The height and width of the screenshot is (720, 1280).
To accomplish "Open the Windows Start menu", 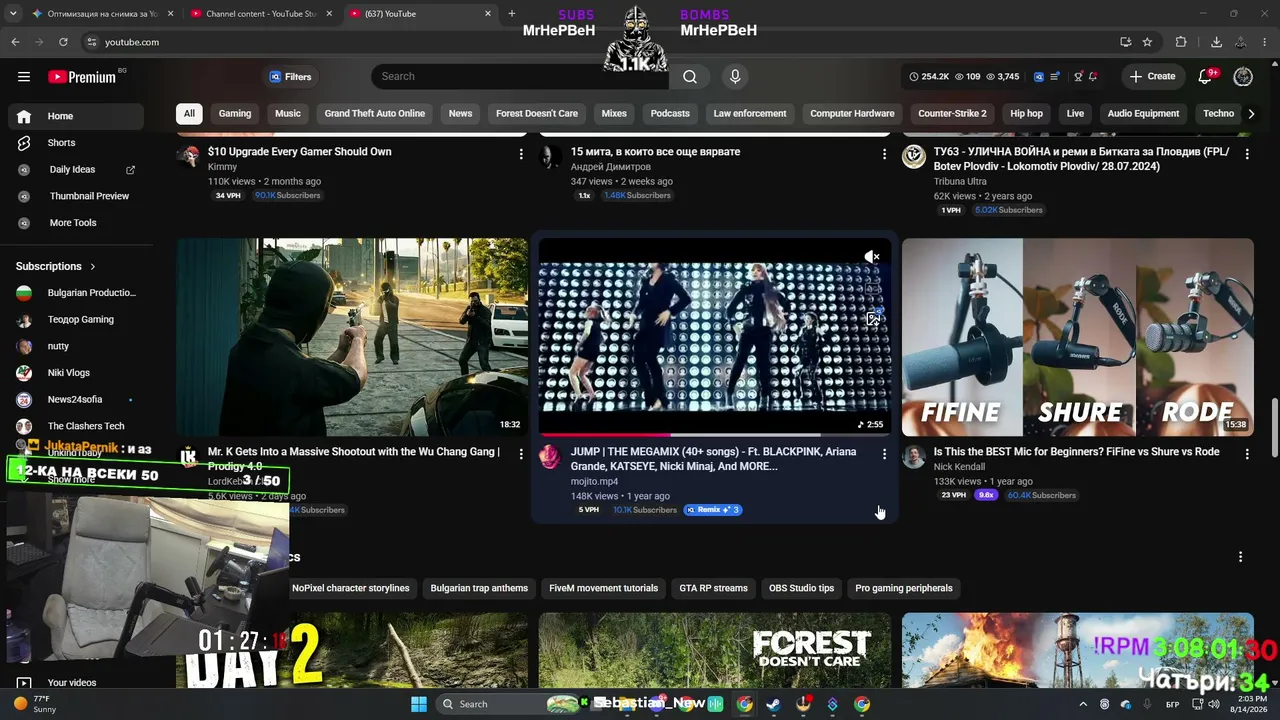I will (x=419, y=704).
